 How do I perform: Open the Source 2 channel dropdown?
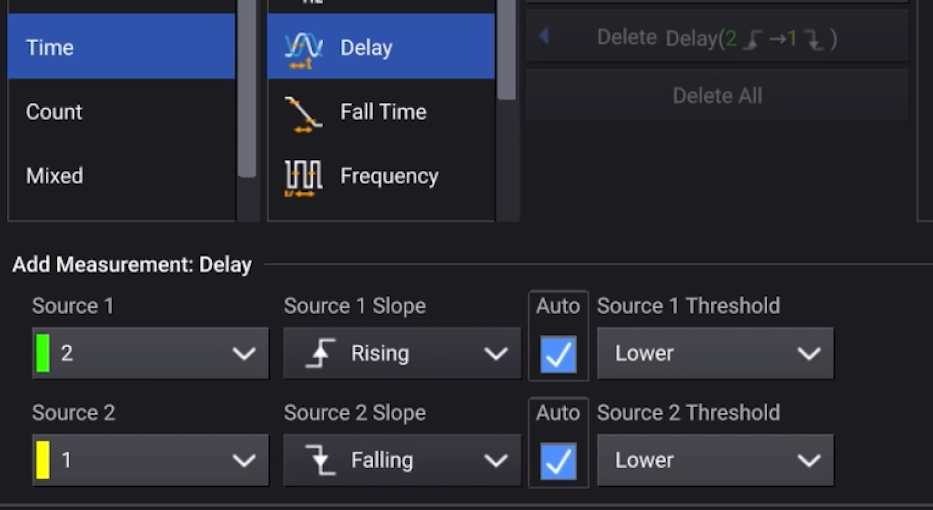[x=151, y=460]
